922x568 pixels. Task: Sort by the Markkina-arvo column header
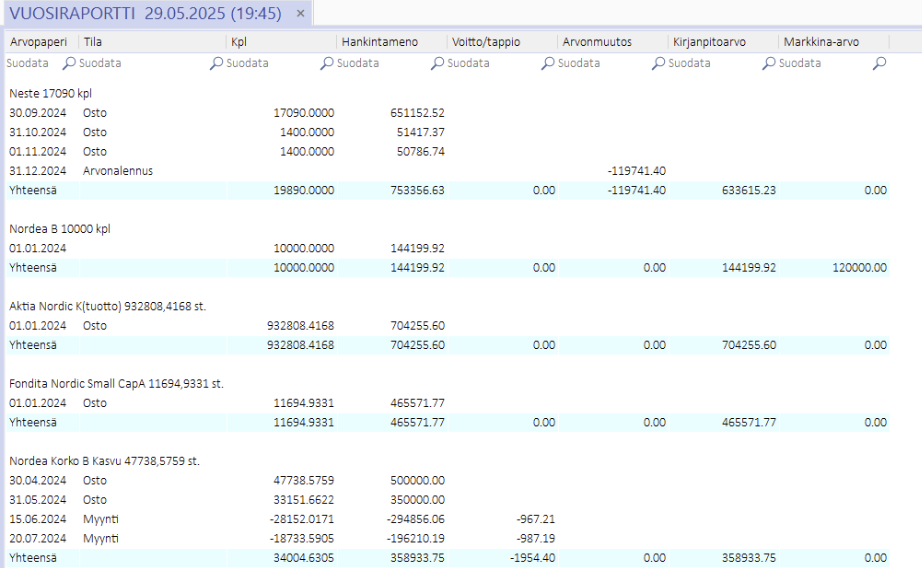(x=821, y=42)
